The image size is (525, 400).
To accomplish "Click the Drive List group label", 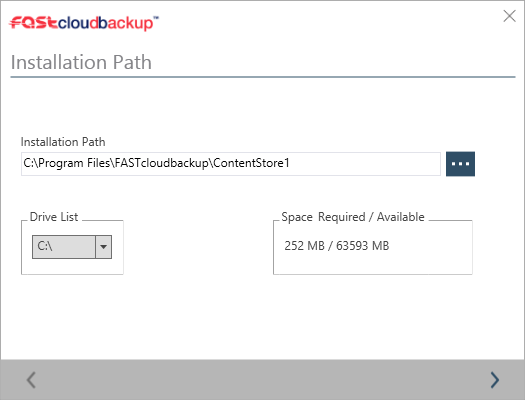I will click(54, 217).
